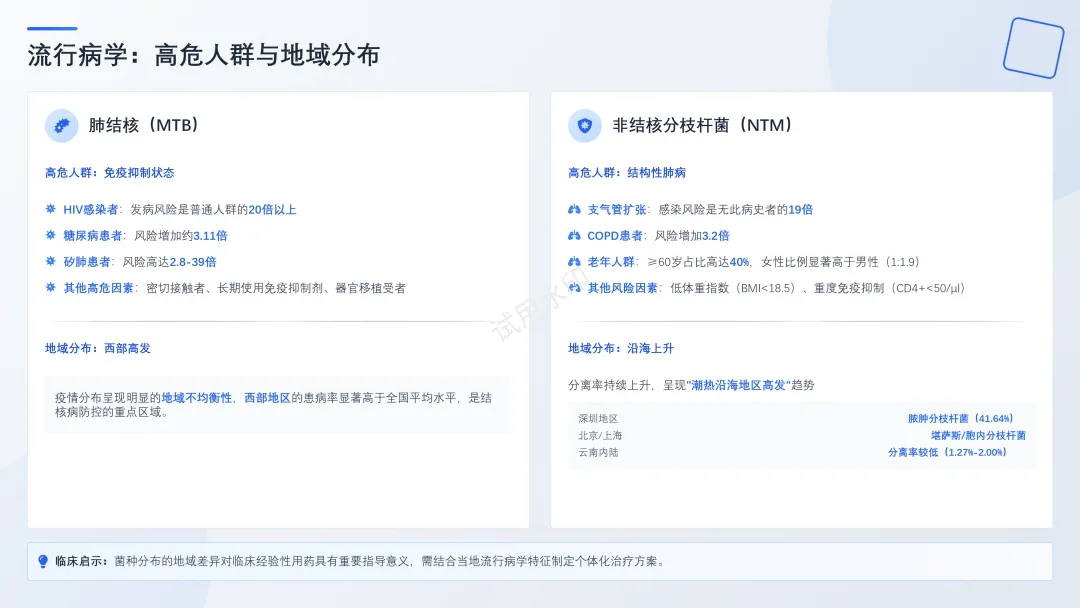Click the lightbulb icon beside 临床启示

pos(43,561)
